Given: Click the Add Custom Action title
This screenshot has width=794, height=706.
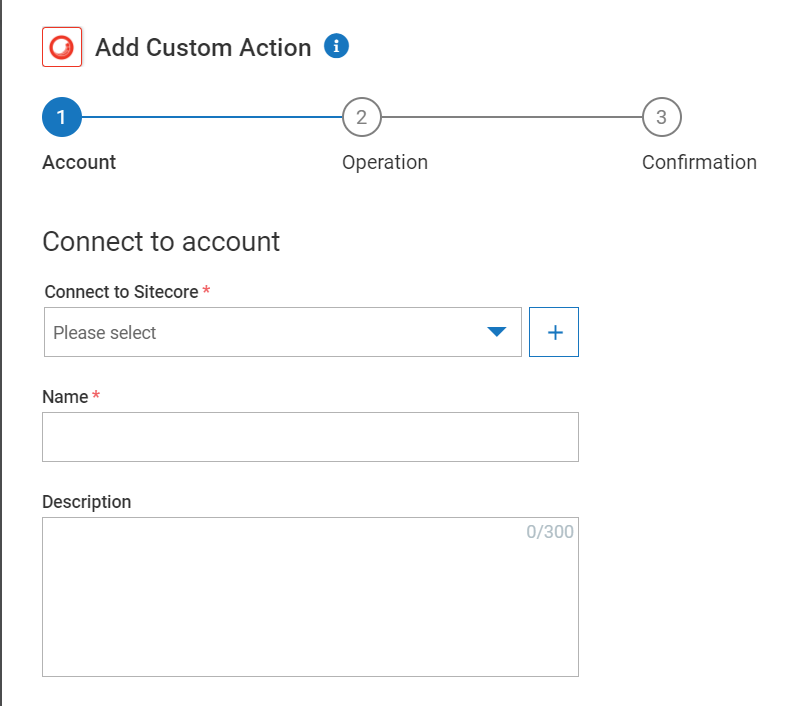Looking at the screenshot, I should [203, 48].
